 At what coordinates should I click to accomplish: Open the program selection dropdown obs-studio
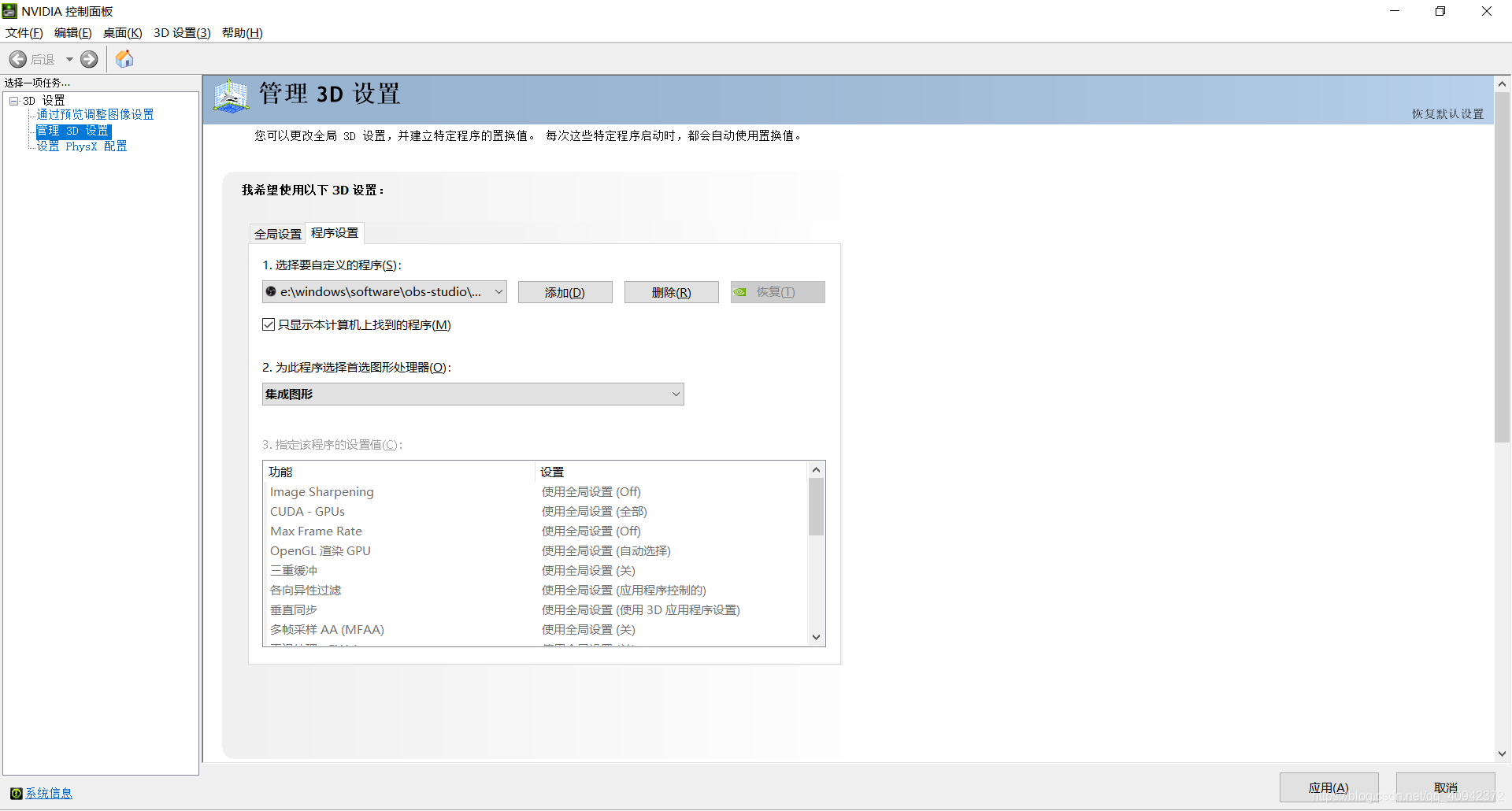coord(384,292)
